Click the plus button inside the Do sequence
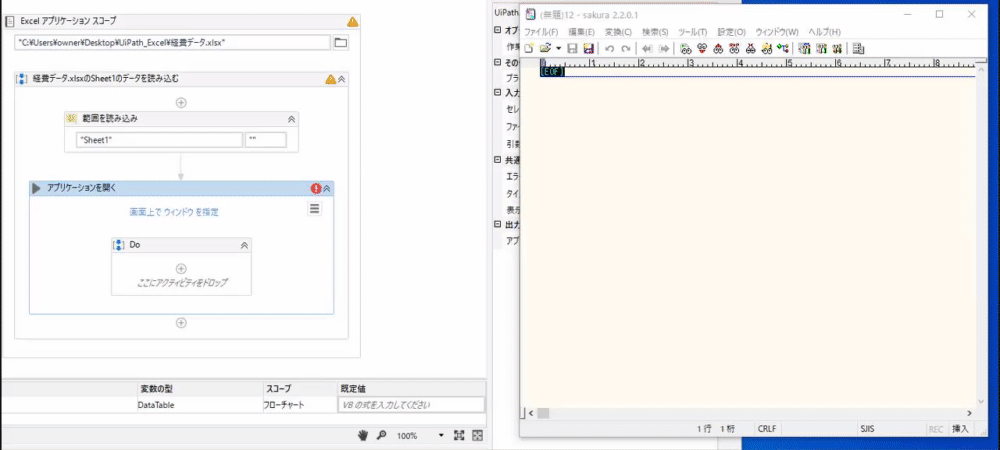The height and width of the screenshot is (450, 1000). [x=181, y=268]
